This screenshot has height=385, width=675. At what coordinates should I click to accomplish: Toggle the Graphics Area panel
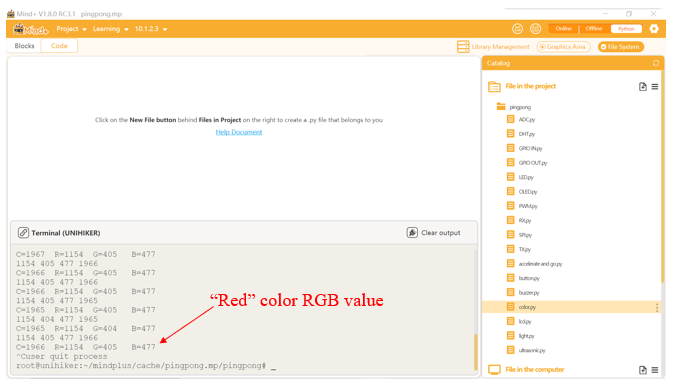tap(563, 47)
